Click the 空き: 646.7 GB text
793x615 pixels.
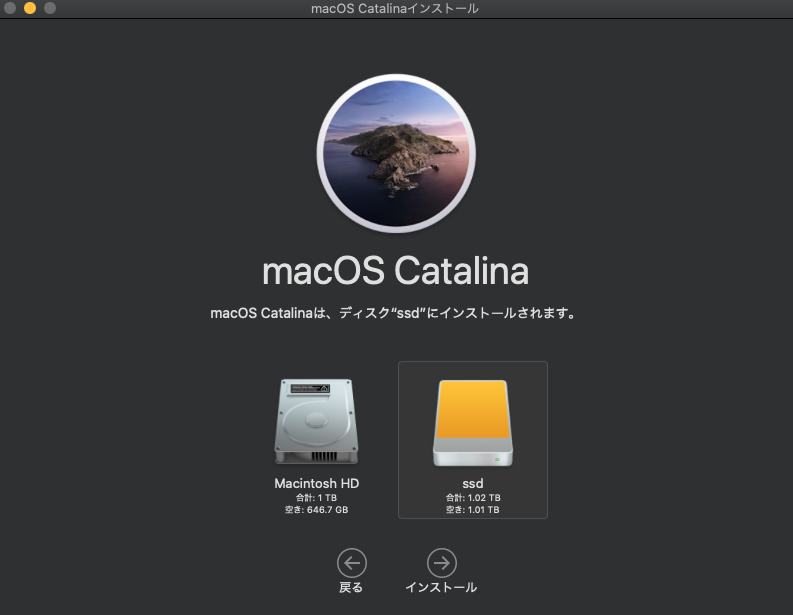[317, 510]
